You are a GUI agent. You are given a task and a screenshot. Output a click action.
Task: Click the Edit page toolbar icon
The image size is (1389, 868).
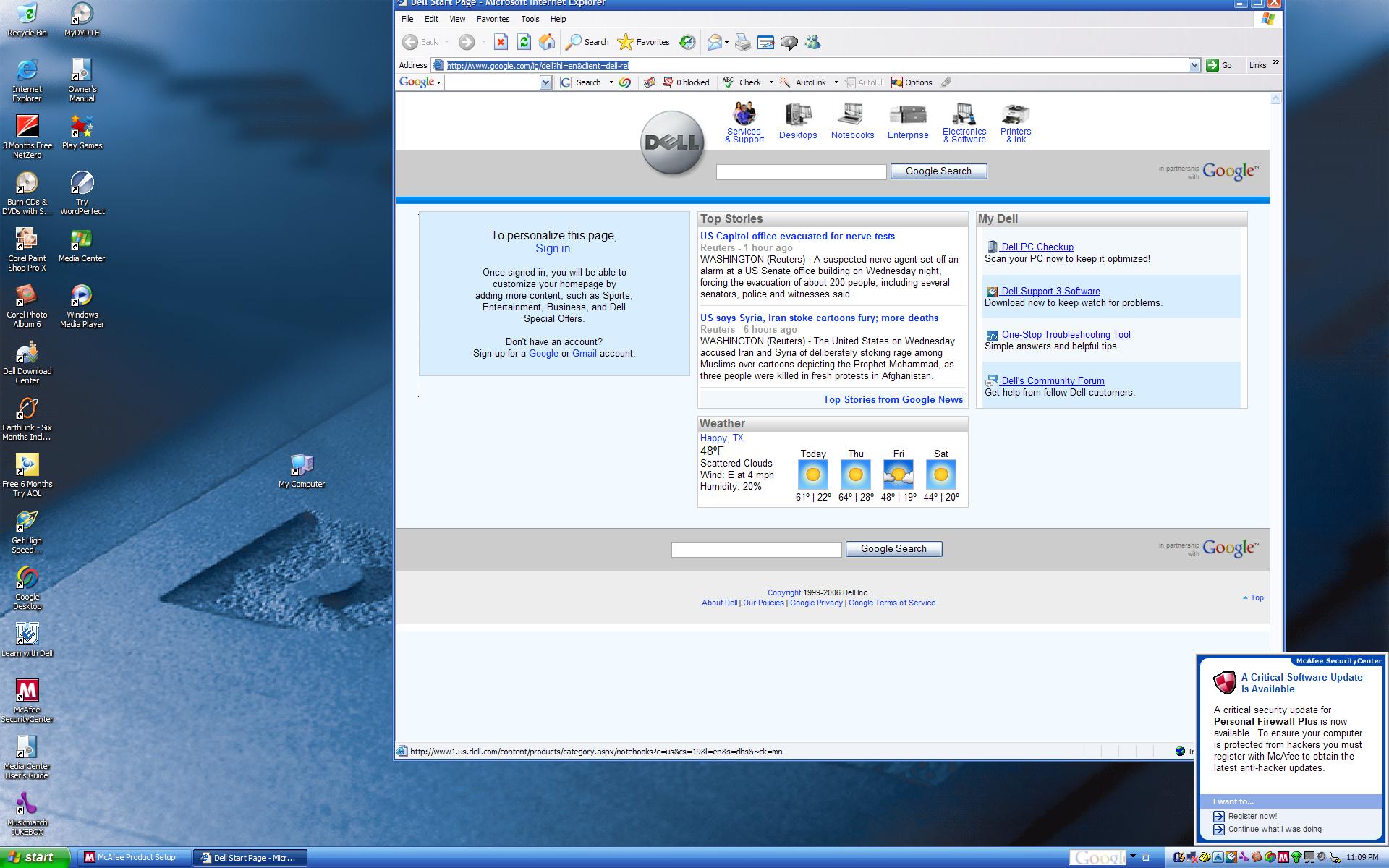coord(765,42)
